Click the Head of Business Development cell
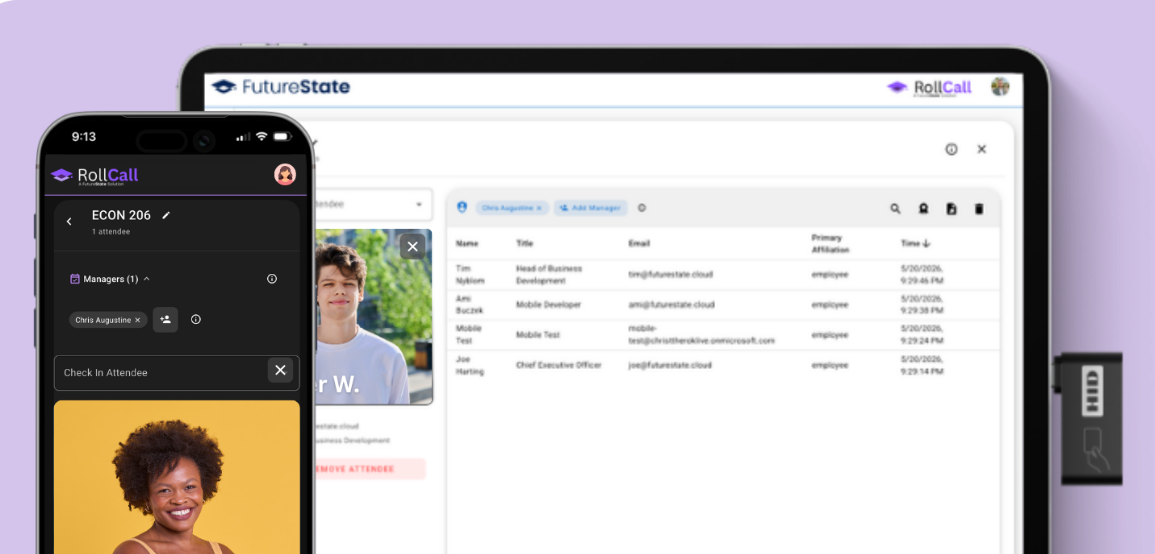 [x=549, y=275]
